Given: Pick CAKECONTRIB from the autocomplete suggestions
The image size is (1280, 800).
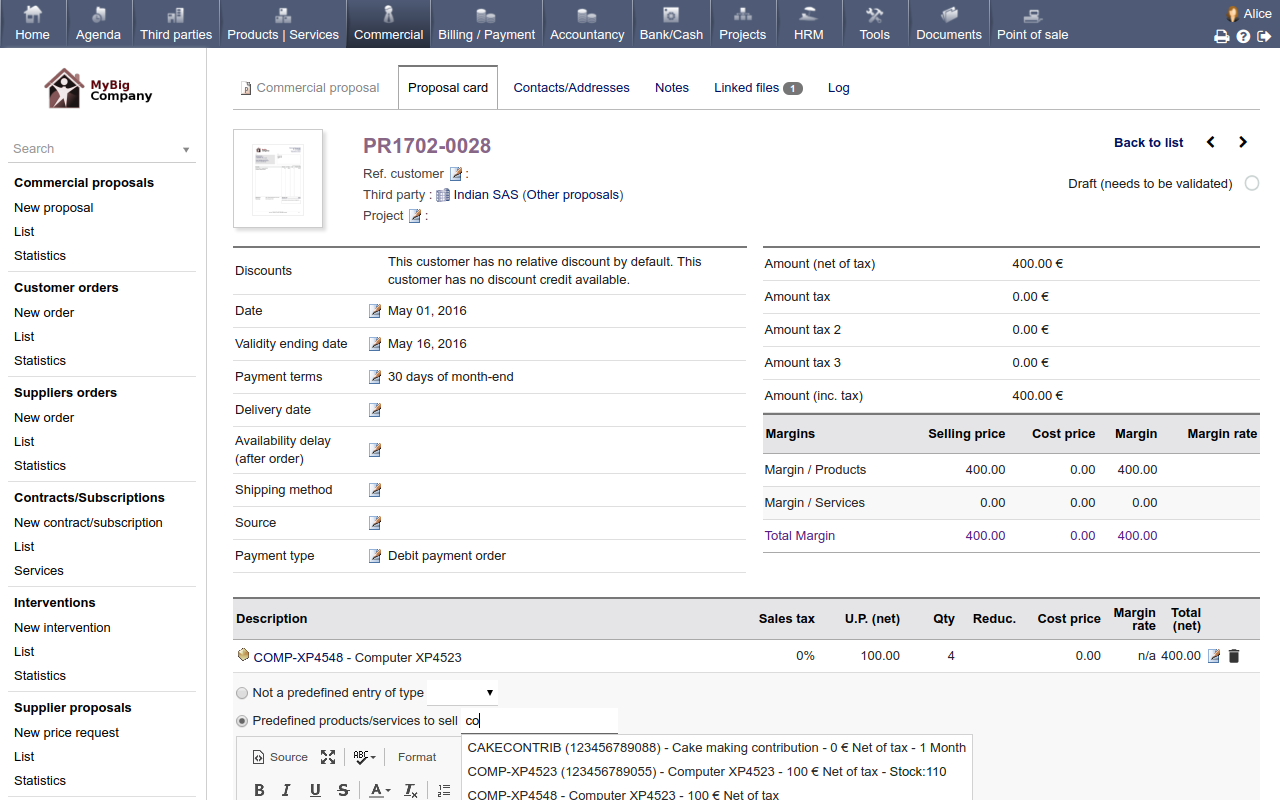Looking at the screenshot, I should click(716, 747).
